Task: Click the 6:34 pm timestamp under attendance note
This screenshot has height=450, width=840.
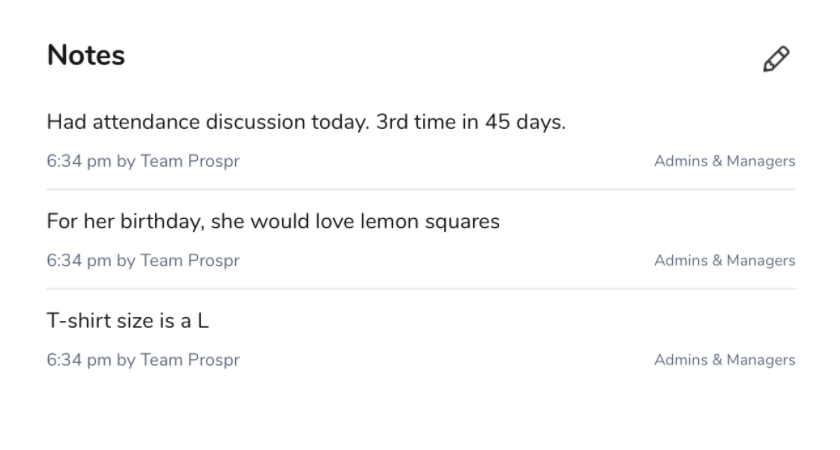Action: tap(78, 161)
